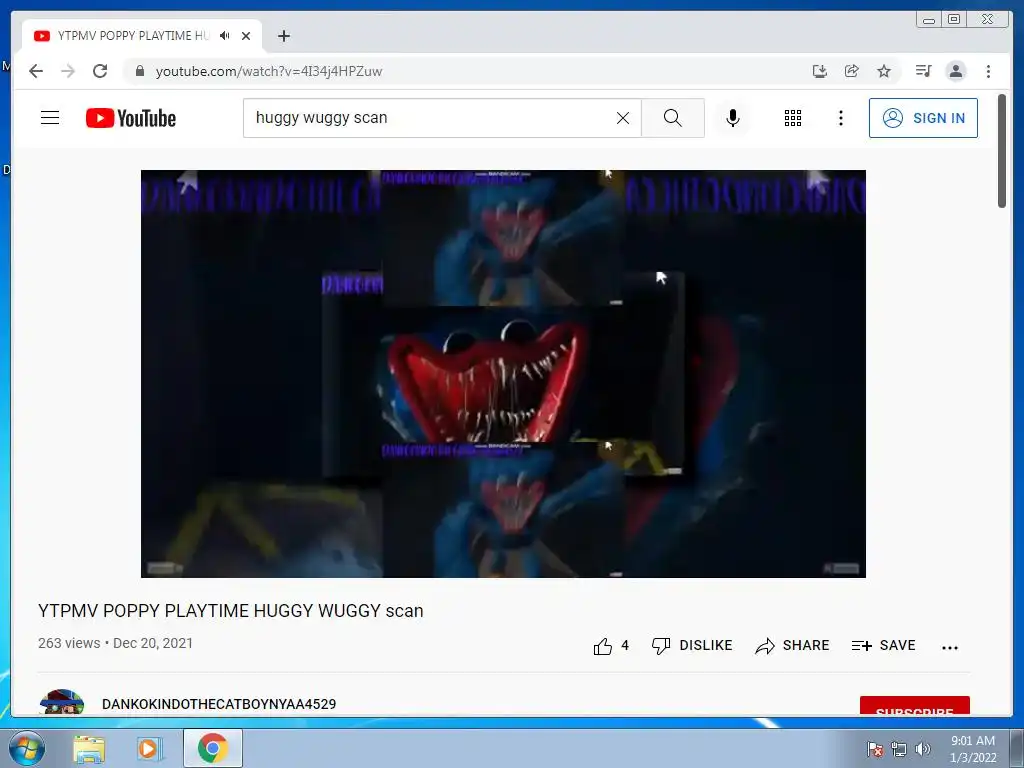1024x768 pixels.
Task: Open the YouTube apps grid
Action: (x=793, y=118)
